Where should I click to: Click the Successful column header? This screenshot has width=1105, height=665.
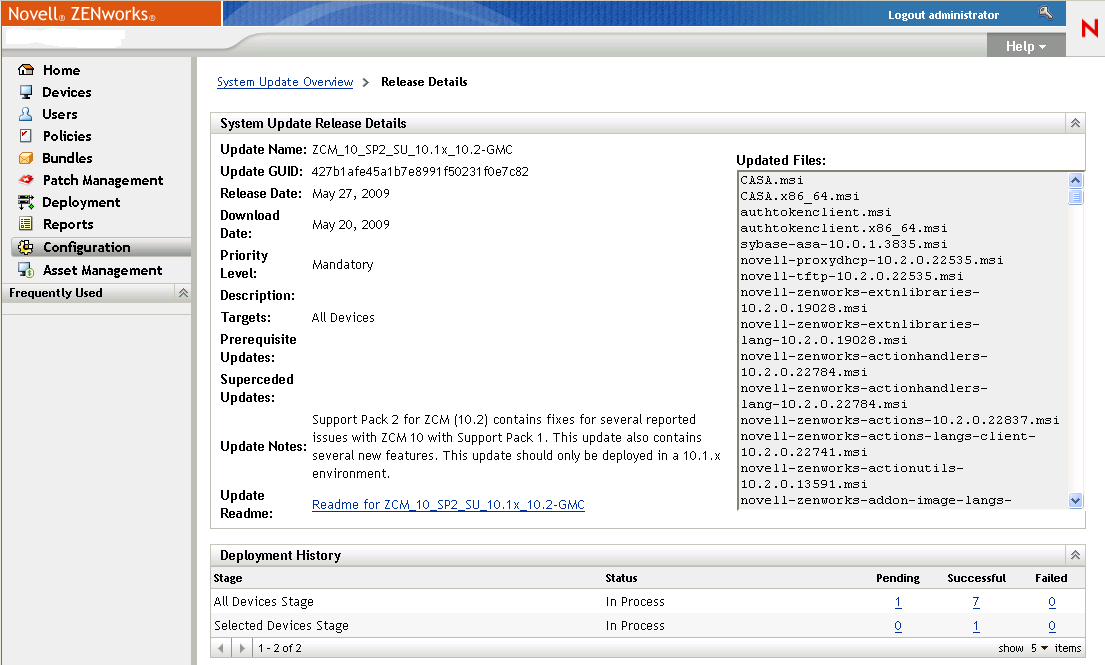click(976, 578)
